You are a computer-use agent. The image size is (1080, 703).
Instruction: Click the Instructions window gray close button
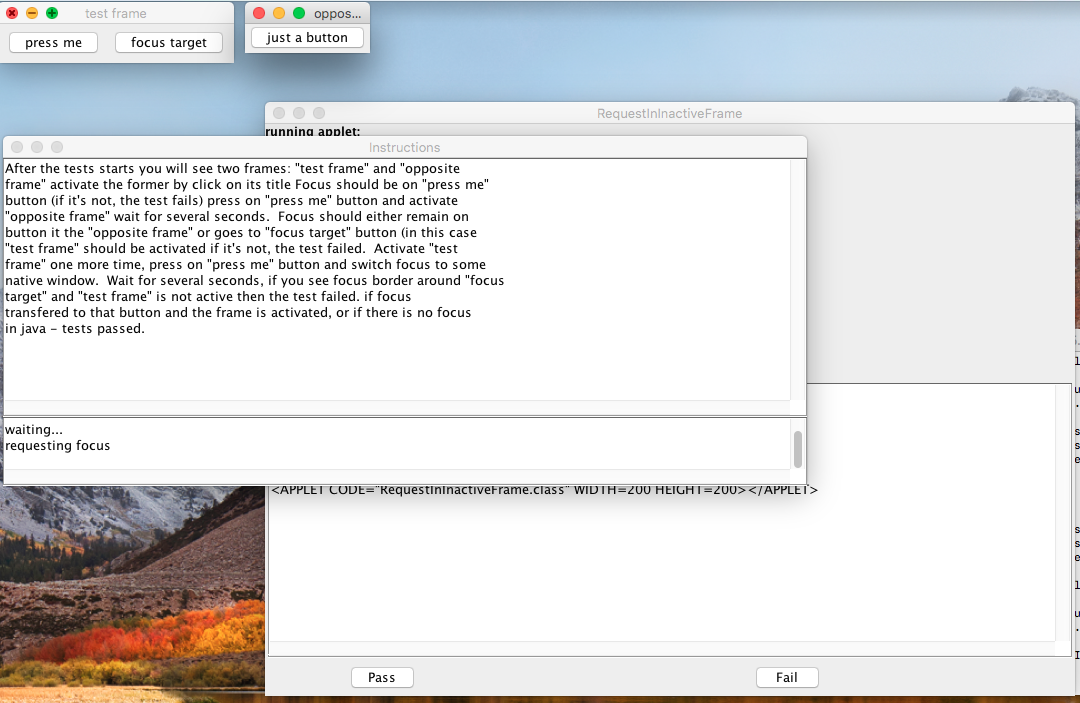(x=17, y=147)
